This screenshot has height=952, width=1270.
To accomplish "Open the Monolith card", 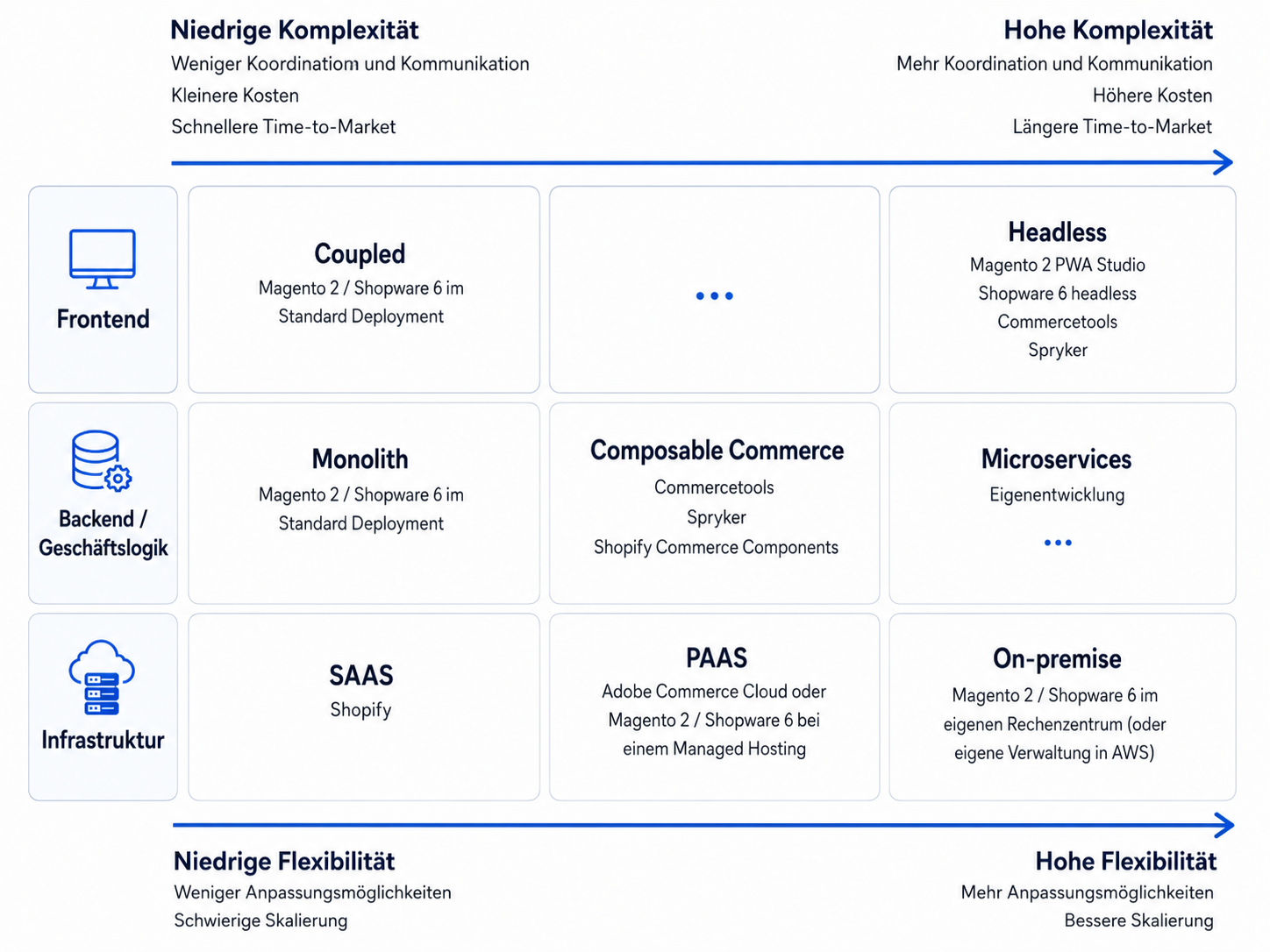I will [364, 503].
